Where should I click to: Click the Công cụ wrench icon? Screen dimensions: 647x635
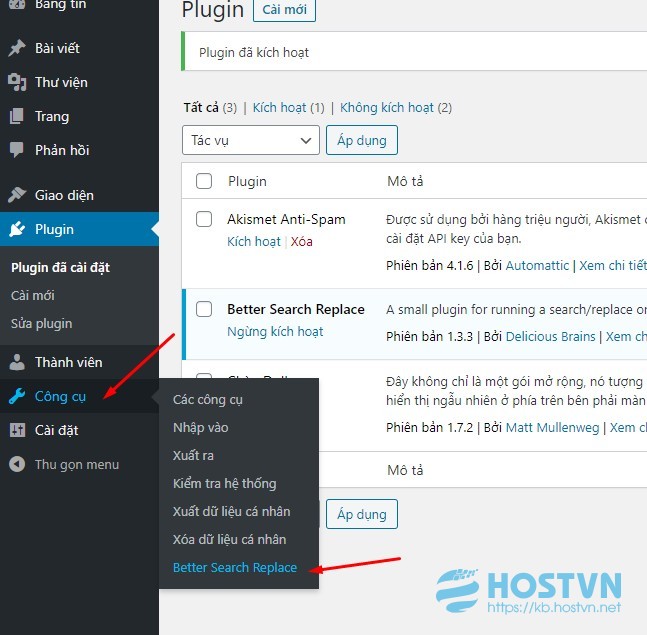point(17,396)
